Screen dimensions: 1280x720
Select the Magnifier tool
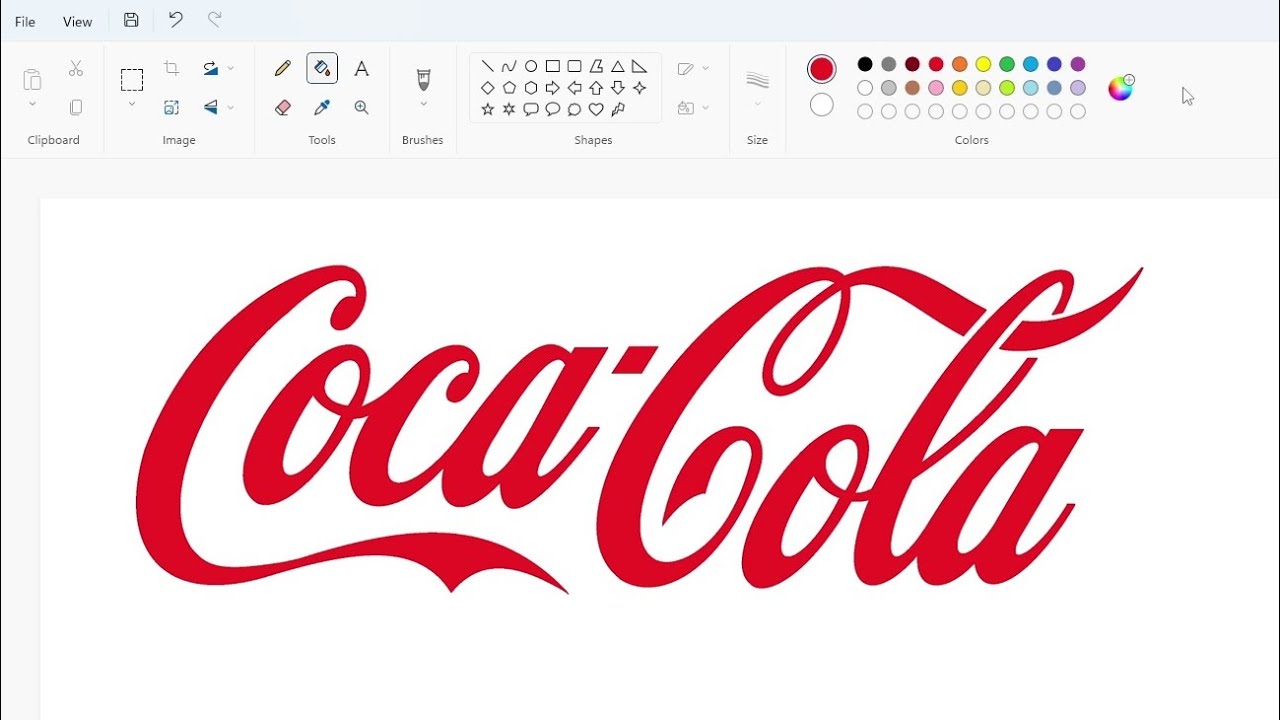(x=362, y=107)
